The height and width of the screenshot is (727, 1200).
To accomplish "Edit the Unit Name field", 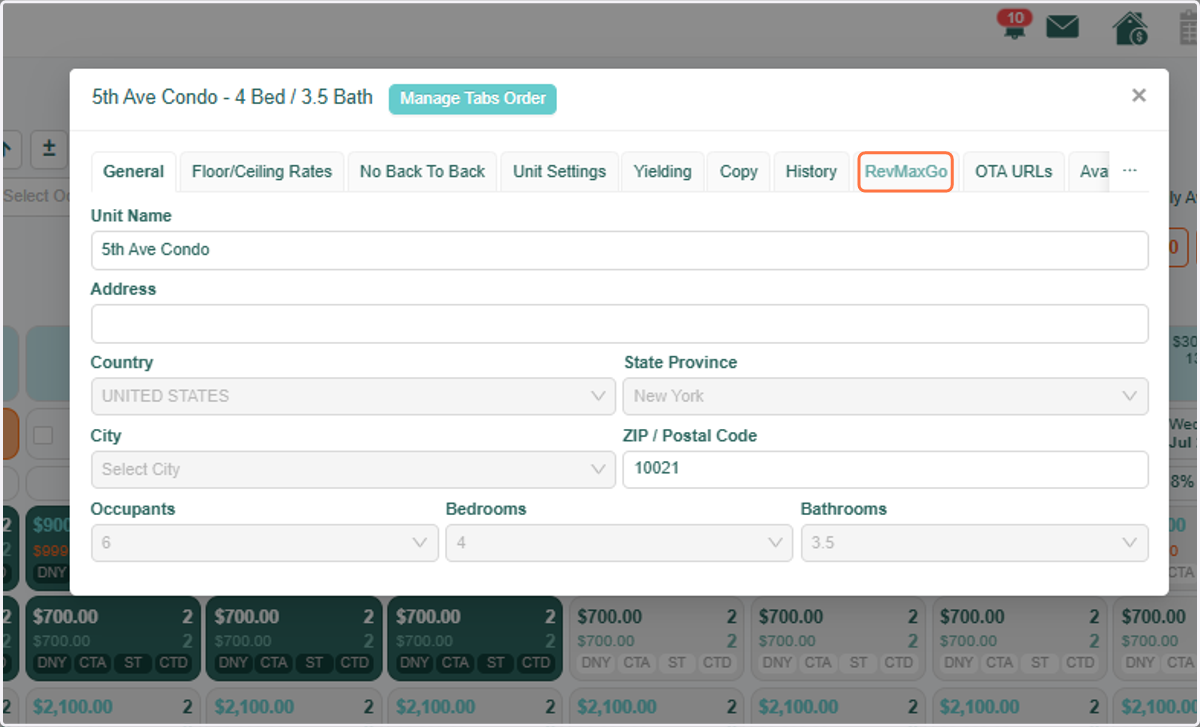I will pyautogui.click(x=619, y=250).
